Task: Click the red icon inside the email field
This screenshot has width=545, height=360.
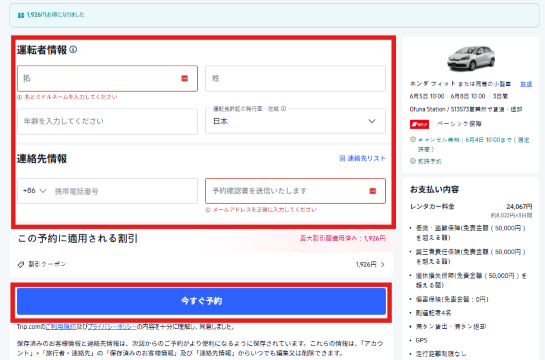Action: (373, 191)
